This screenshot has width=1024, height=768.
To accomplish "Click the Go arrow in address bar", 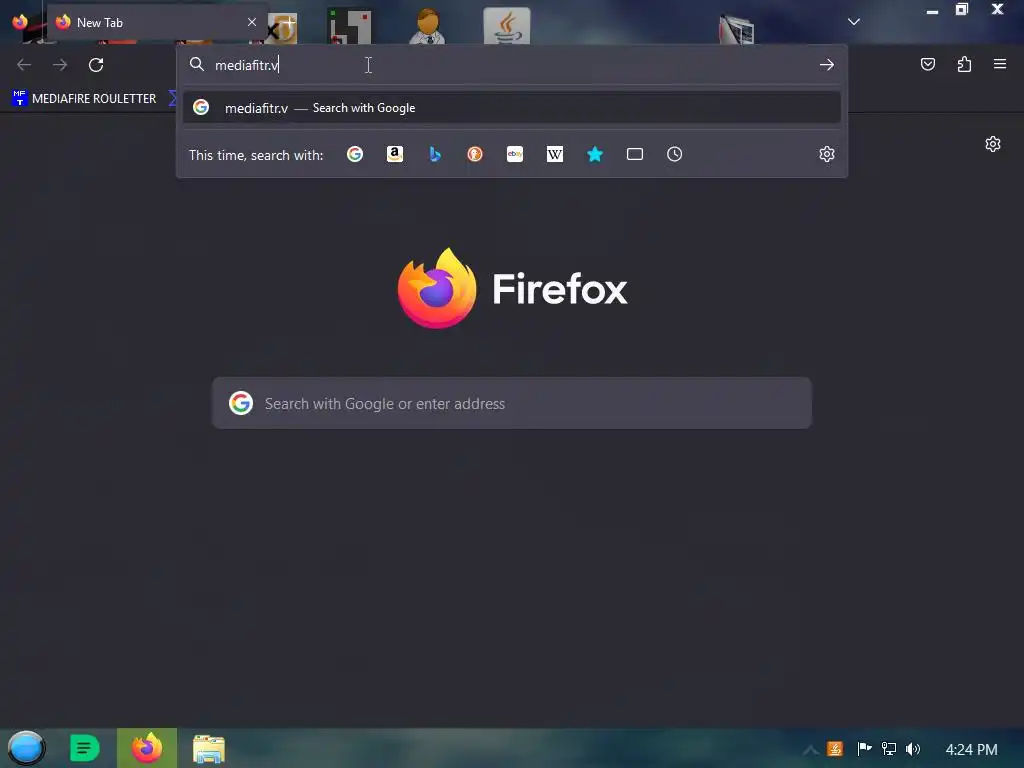I will click(827, 65).
